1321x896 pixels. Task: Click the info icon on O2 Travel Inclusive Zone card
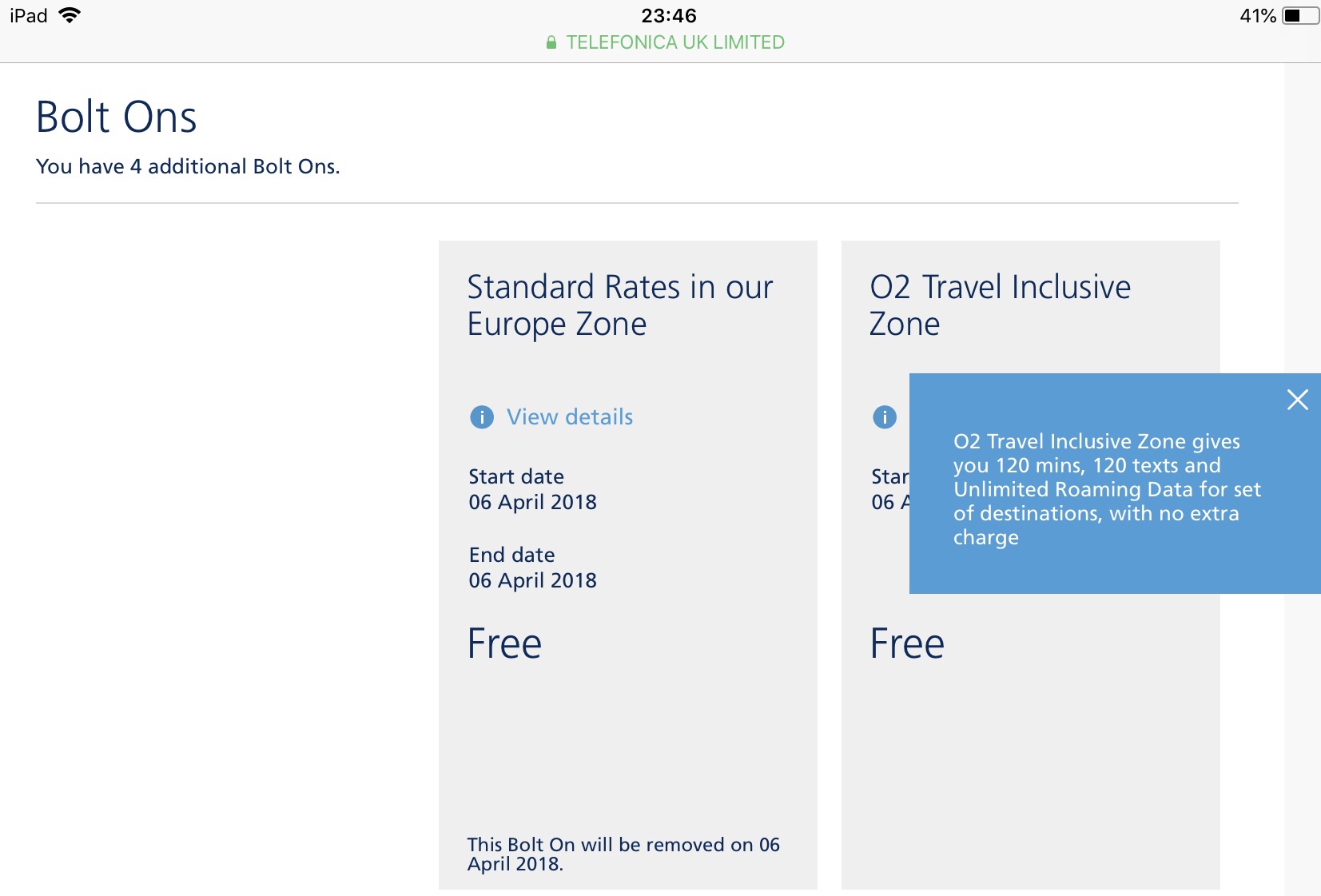point(884,416)
